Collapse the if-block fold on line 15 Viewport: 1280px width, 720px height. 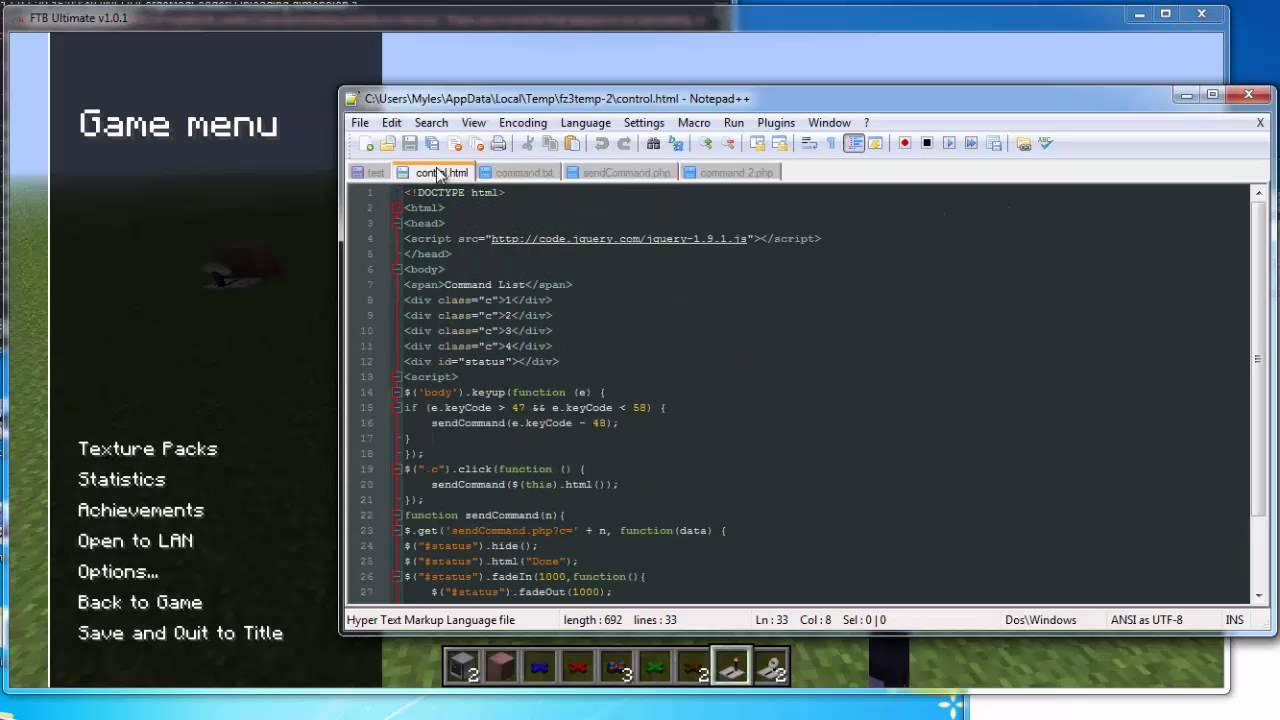[397, 408]
